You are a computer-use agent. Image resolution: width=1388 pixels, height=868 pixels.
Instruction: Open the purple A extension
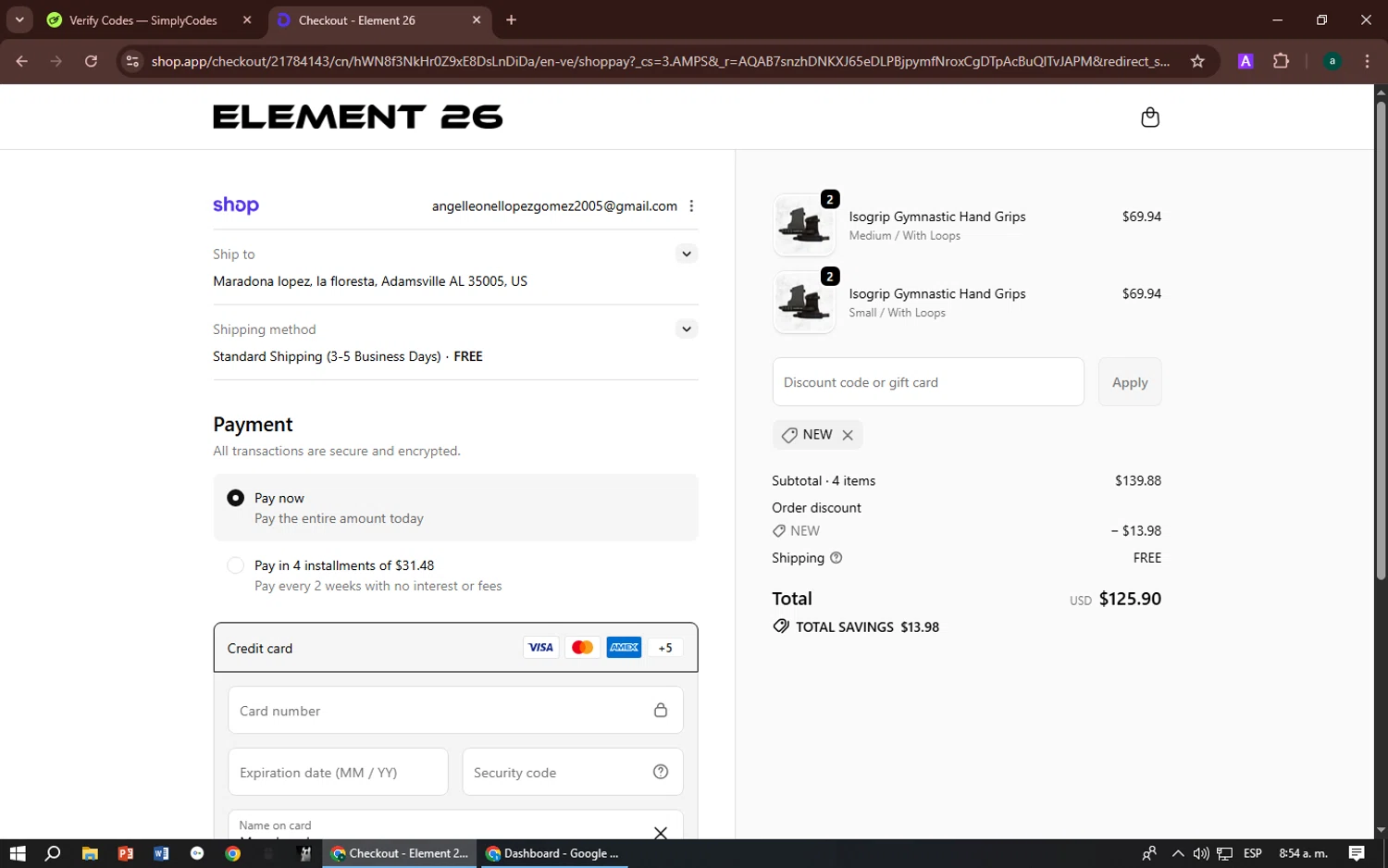point(1245,61)
